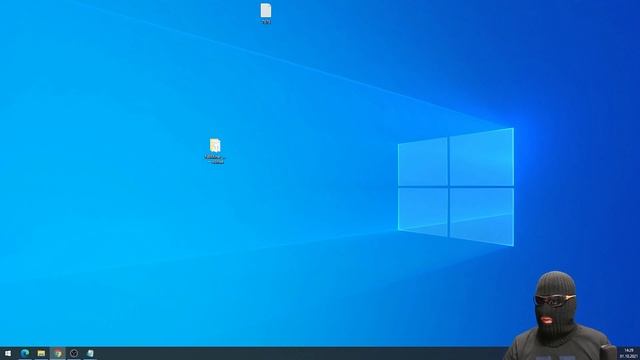Switch to Google Chrome on the taskbar
This screenshot has height=360, width=640.
pyautogui.click(x=58, y=353)
